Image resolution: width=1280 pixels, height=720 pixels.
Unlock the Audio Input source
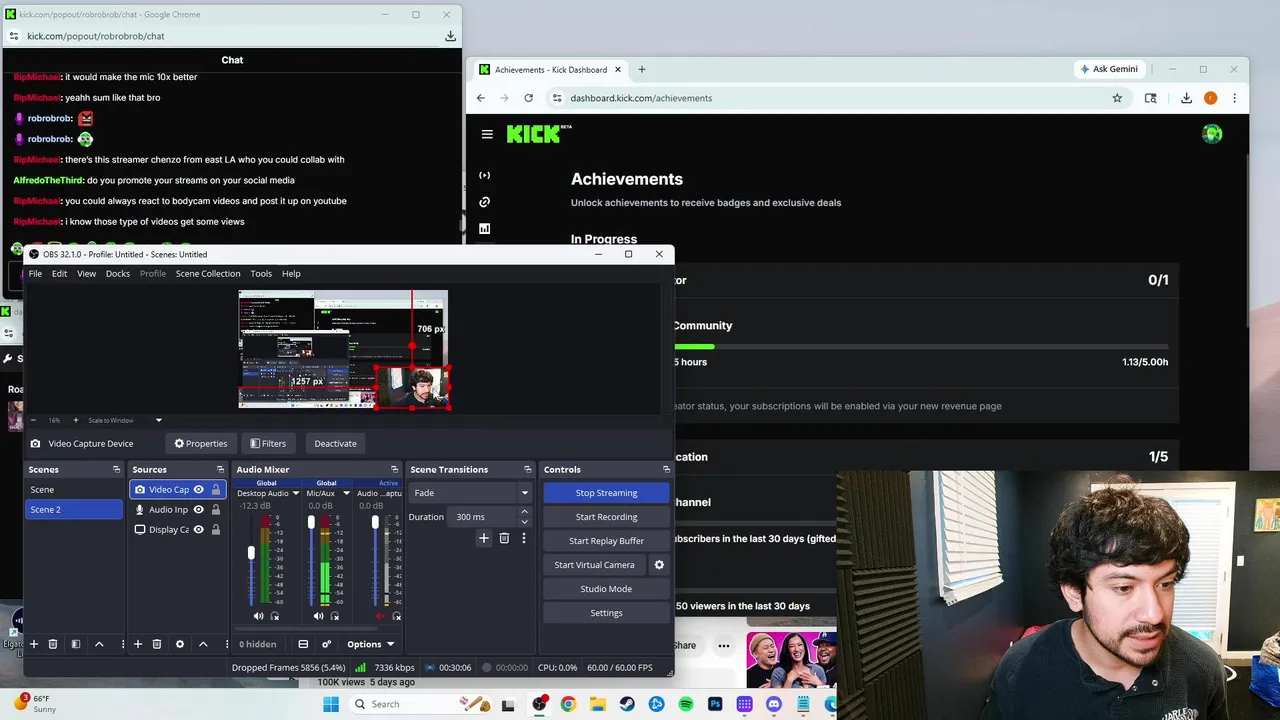[215, 510]
